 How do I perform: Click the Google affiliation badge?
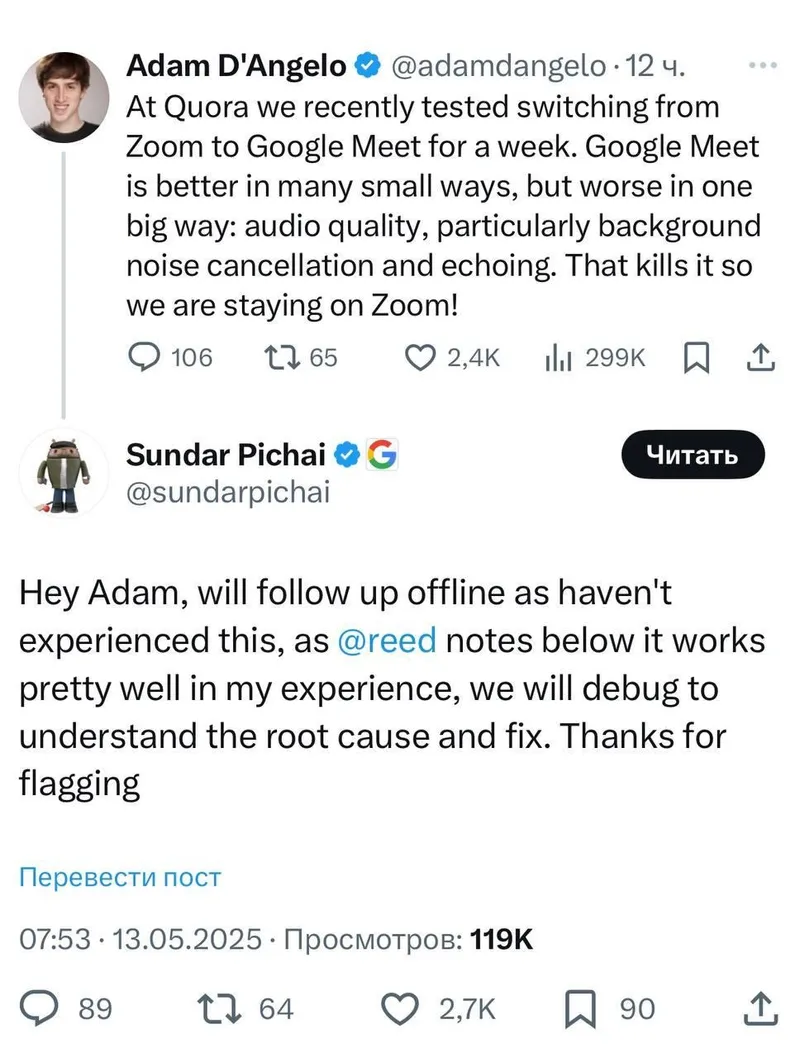coord(381,455)
